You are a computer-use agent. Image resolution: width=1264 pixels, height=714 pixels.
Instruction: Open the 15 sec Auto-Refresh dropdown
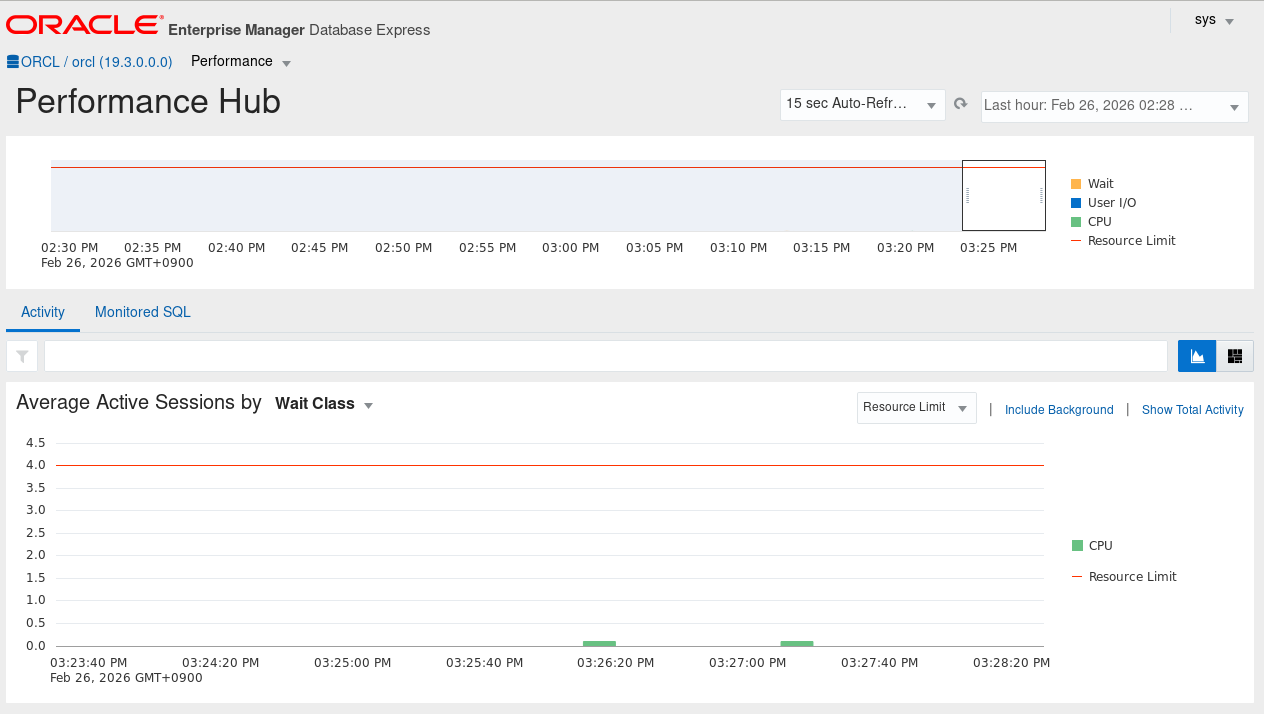pyautogui.click(x=863, y=104)
